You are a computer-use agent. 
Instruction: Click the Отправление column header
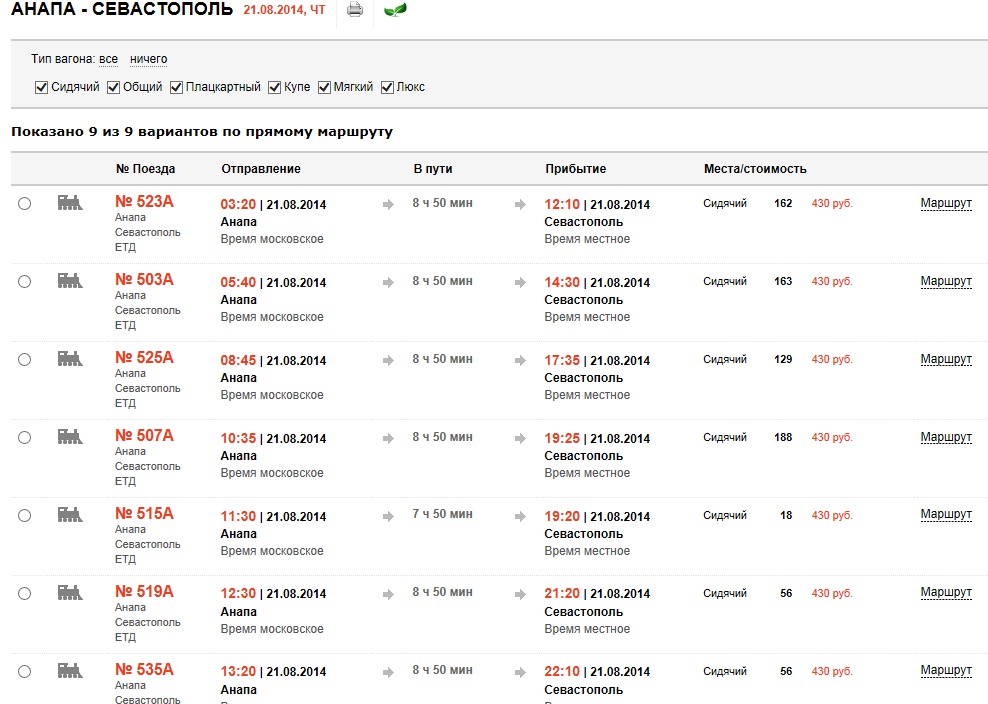[x=261, y=169]
